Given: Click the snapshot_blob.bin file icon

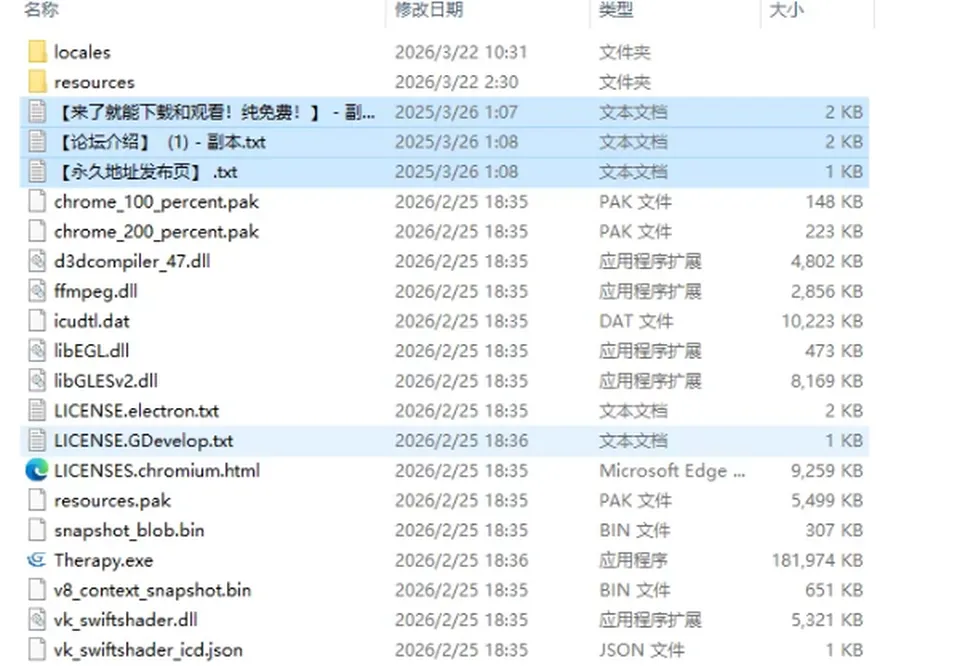Looking at the screenshot, I should (x=37, y=530).
